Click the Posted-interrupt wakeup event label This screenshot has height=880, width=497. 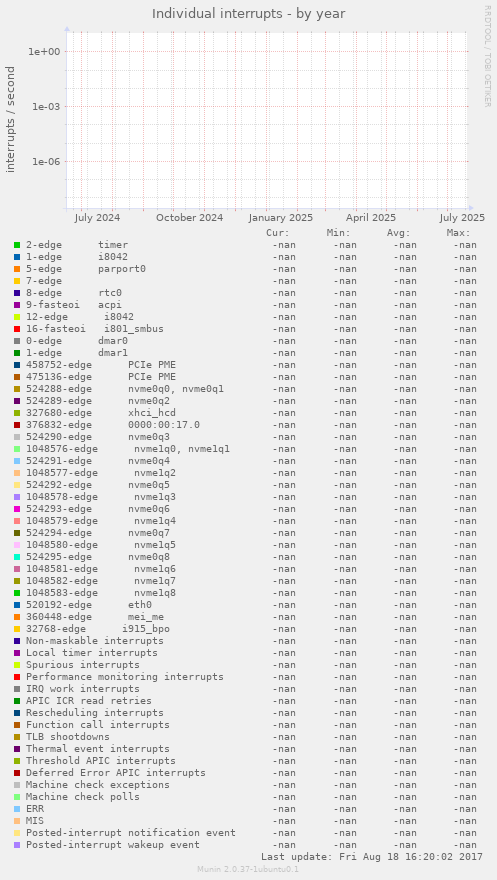pyautogui.click(x=113, y=845)
